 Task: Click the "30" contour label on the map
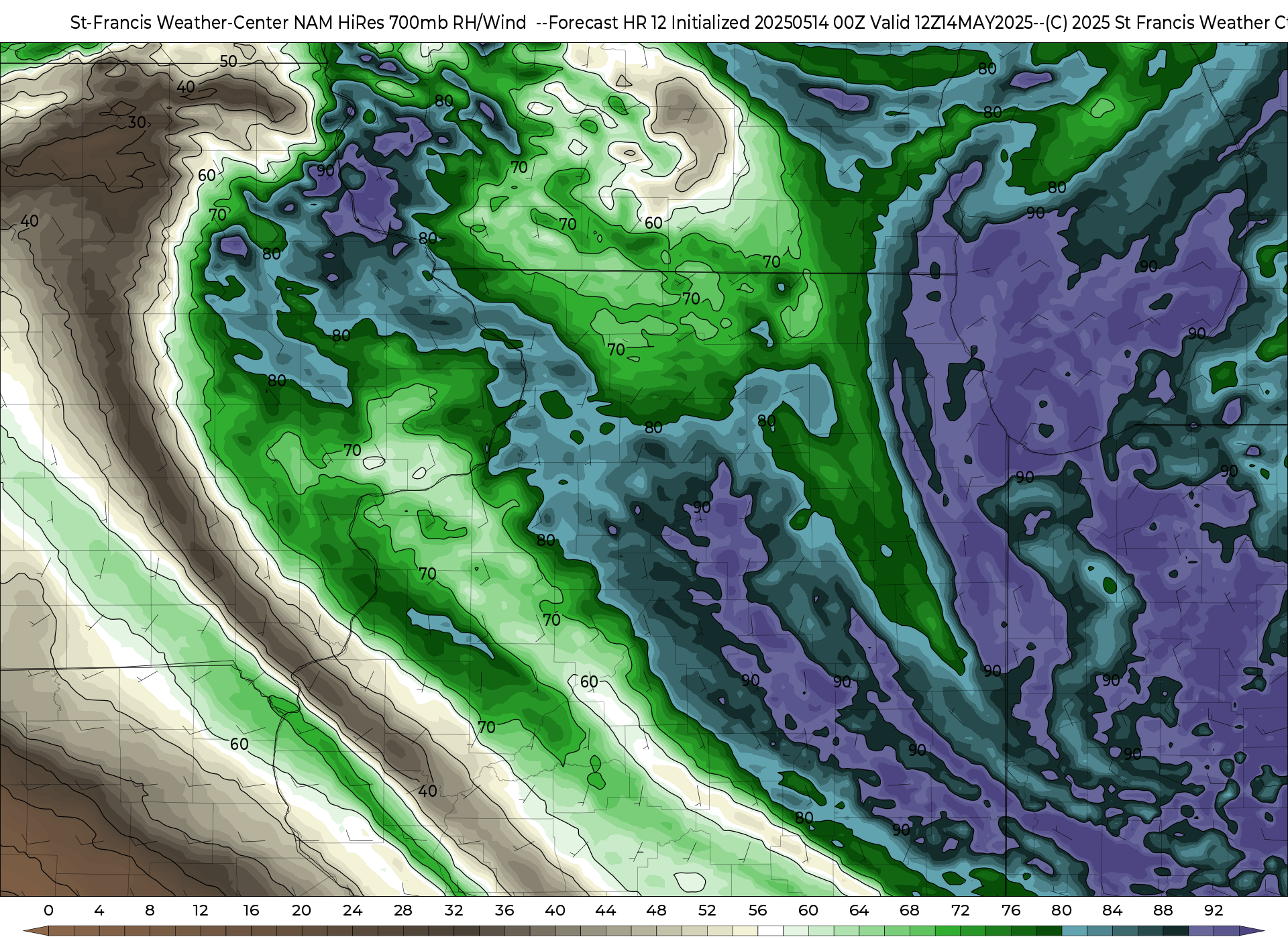click(137, 122)
